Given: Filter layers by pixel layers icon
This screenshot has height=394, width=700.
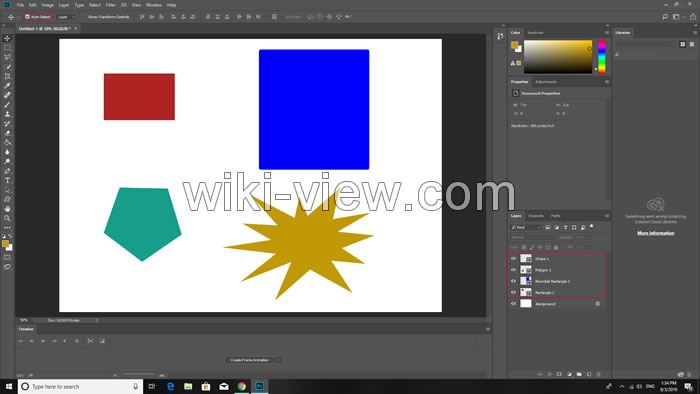Looking at the screenshot, I should (548, 228).
